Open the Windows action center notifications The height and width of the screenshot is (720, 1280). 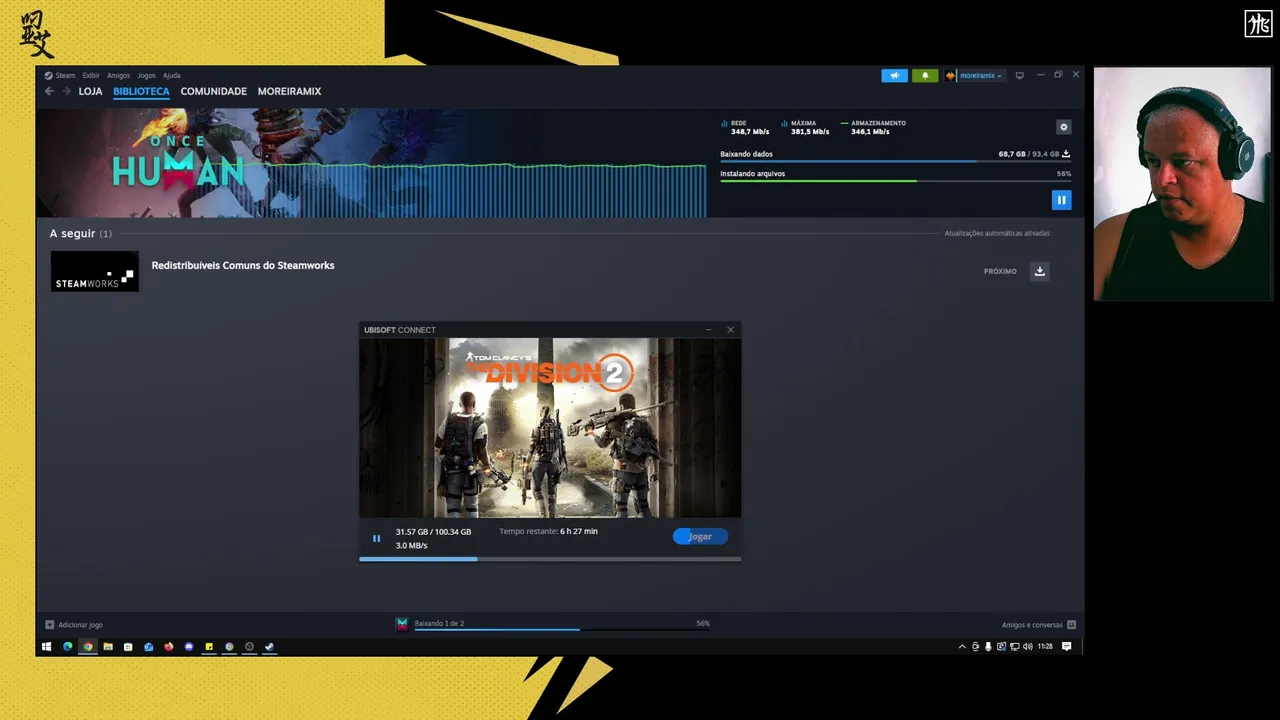pyautogui.click(x=1066, y=647)
